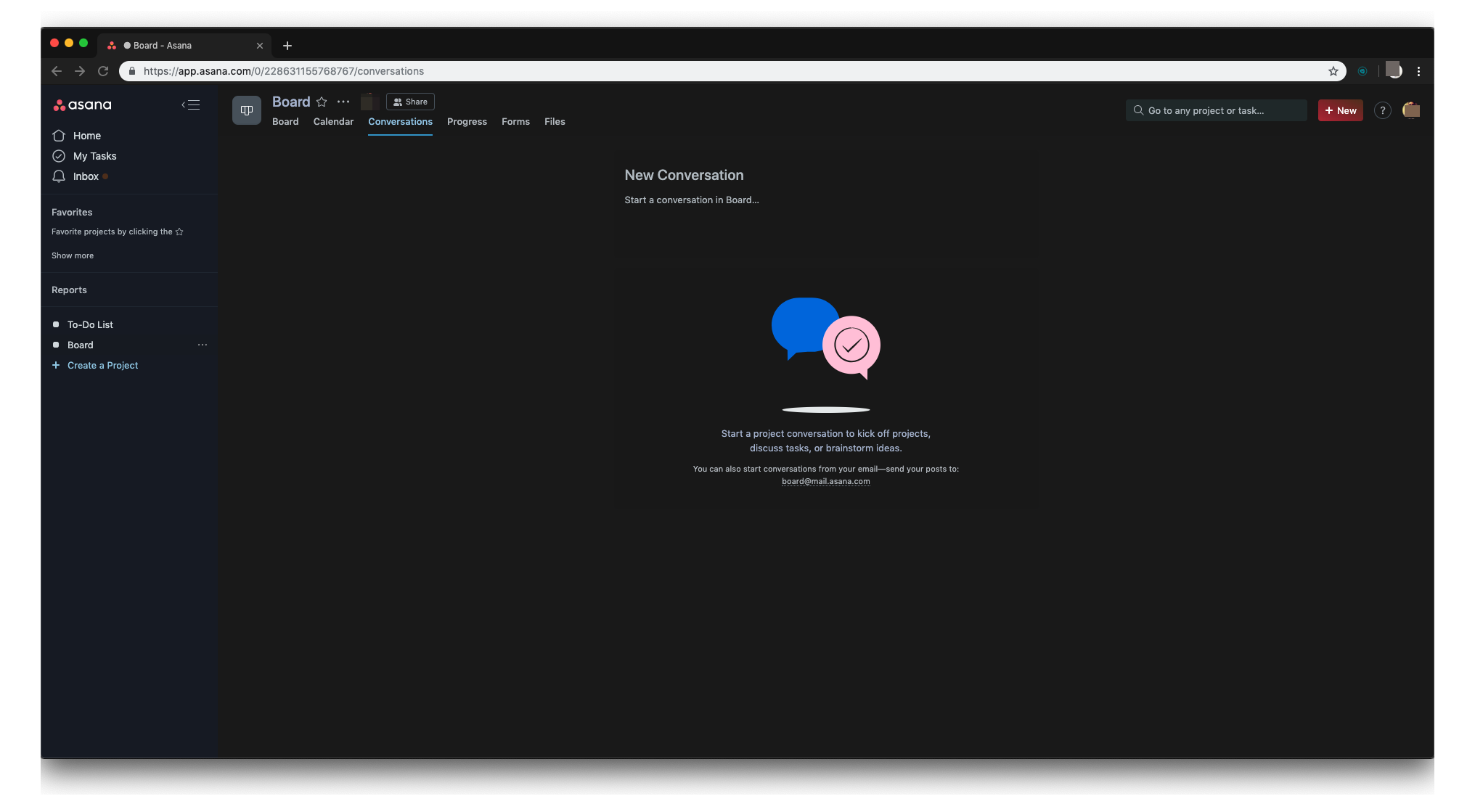Expand To-Do List in Reports sidebar
1475x812 pixels.
tap(90, 325)
